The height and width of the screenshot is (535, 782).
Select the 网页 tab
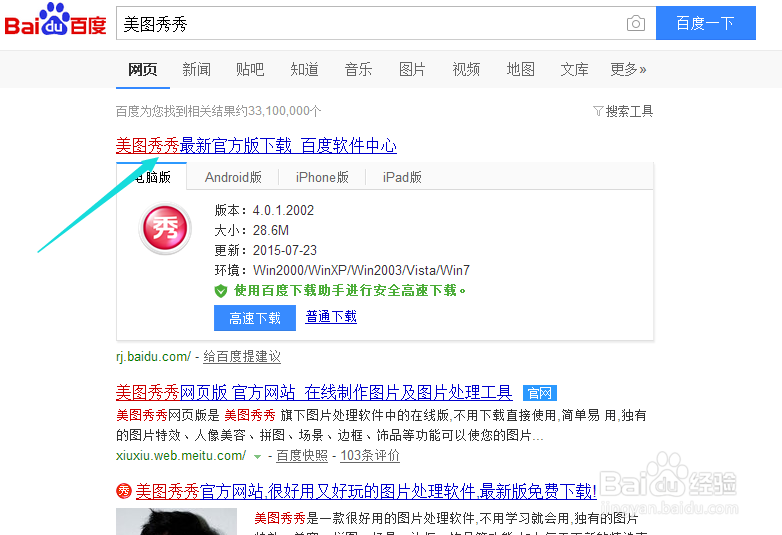tap(143, 70)
